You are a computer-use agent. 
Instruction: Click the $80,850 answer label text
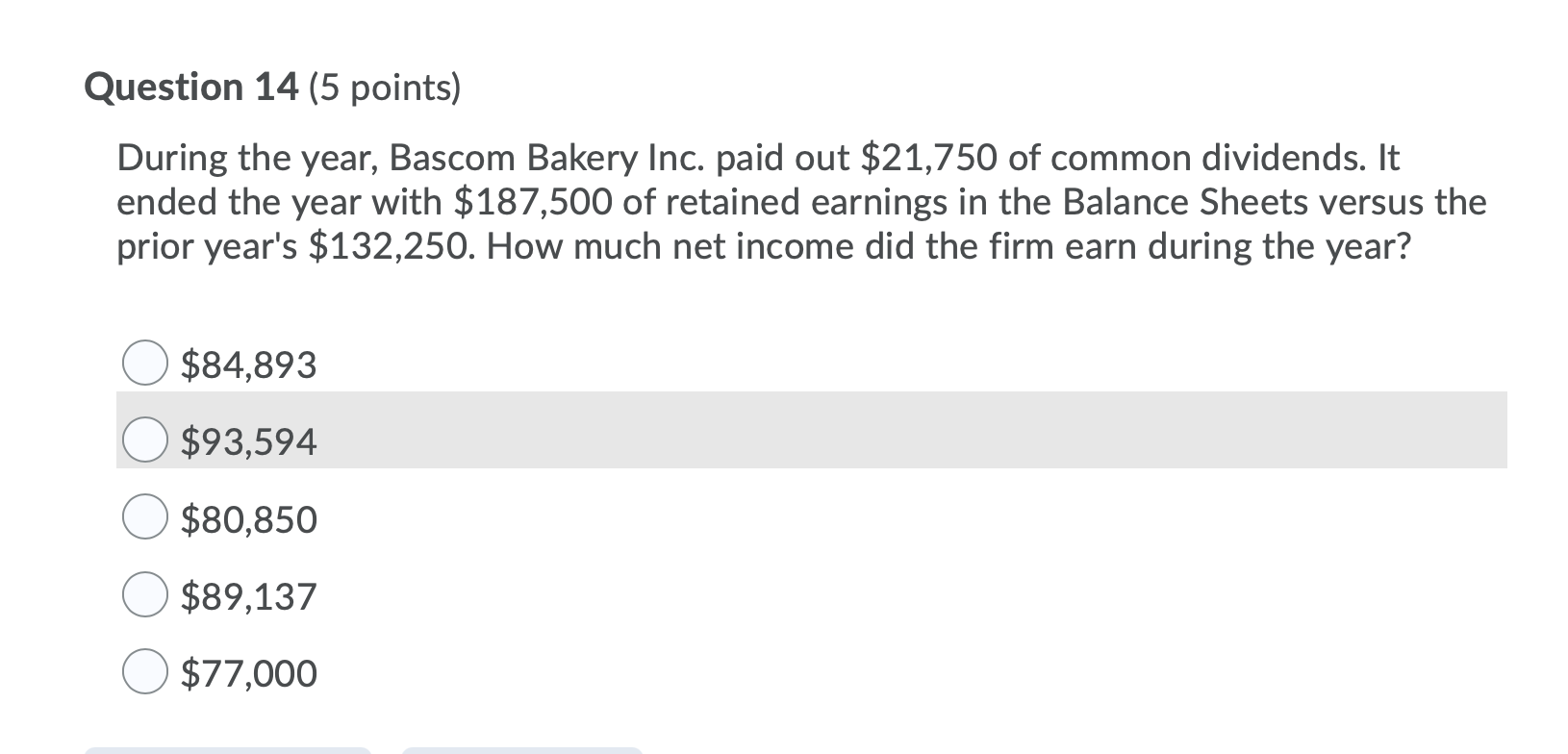coord(247,519)
